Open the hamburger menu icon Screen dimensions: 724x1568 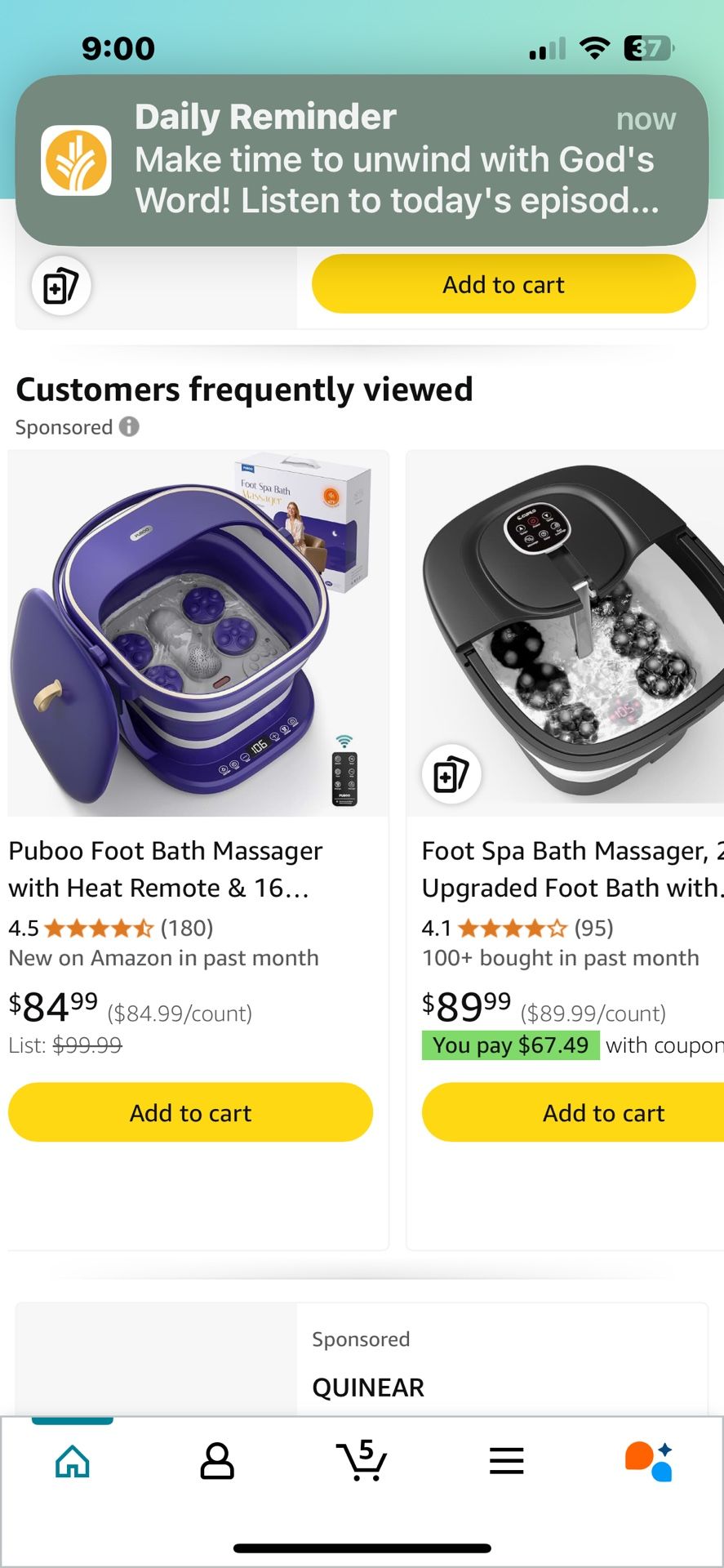tap(506, 1461)
